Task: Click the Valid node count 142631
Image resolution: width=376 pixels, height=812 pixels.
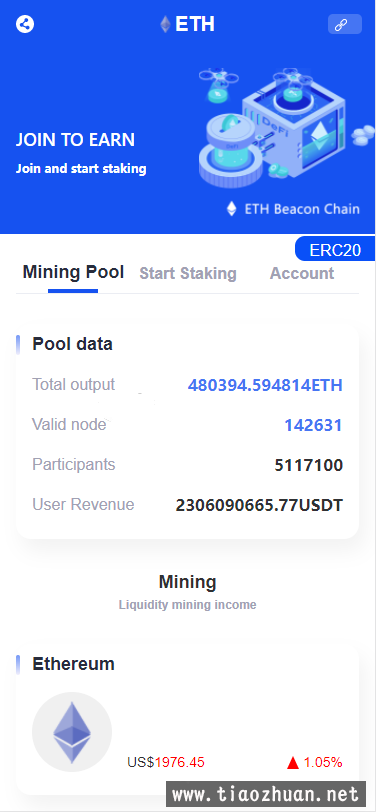Action: 313,425
